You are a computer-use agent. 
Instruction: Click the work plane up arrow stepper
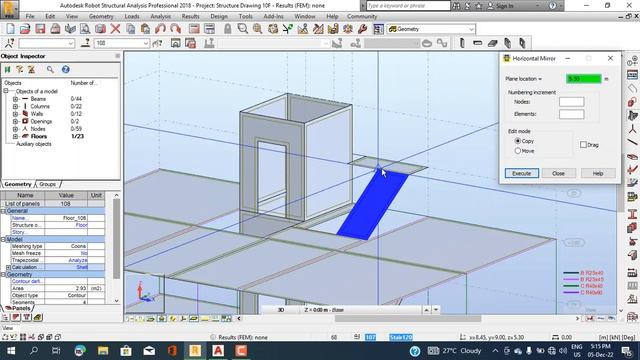click(x=426, y=310)
